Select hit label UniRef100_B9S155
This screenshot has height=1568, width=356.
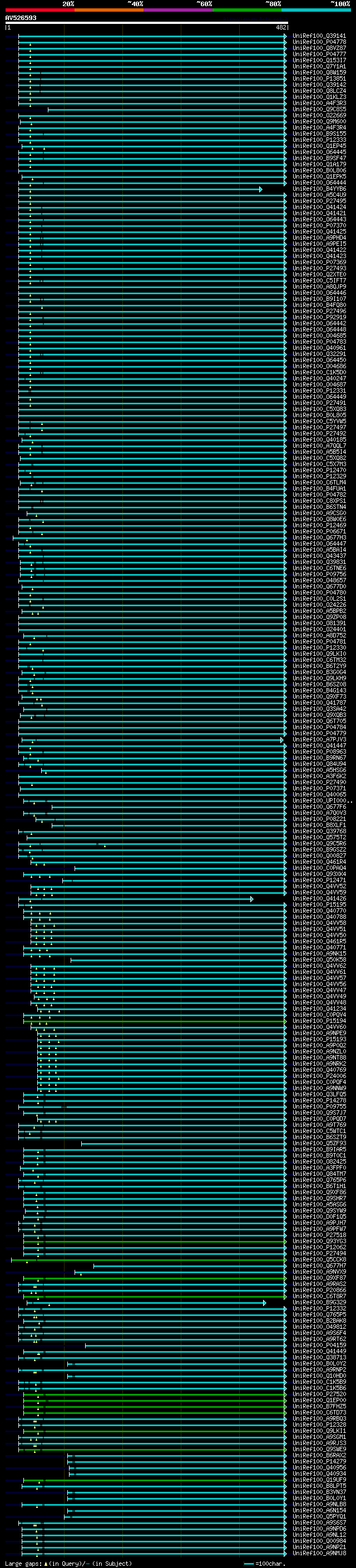point(319,134)
